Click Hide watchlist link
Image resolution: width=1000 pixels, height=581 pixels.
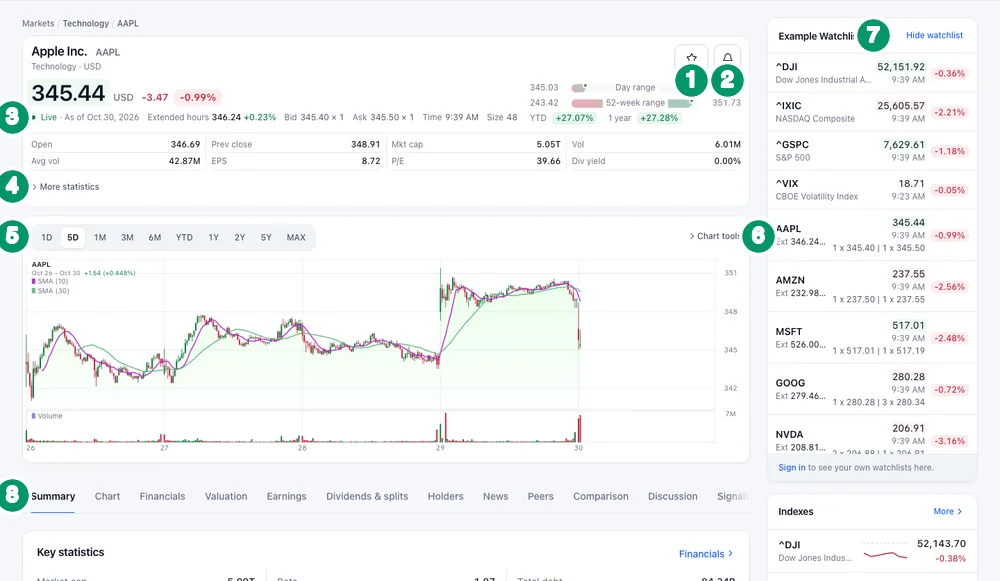coord(934,35)
